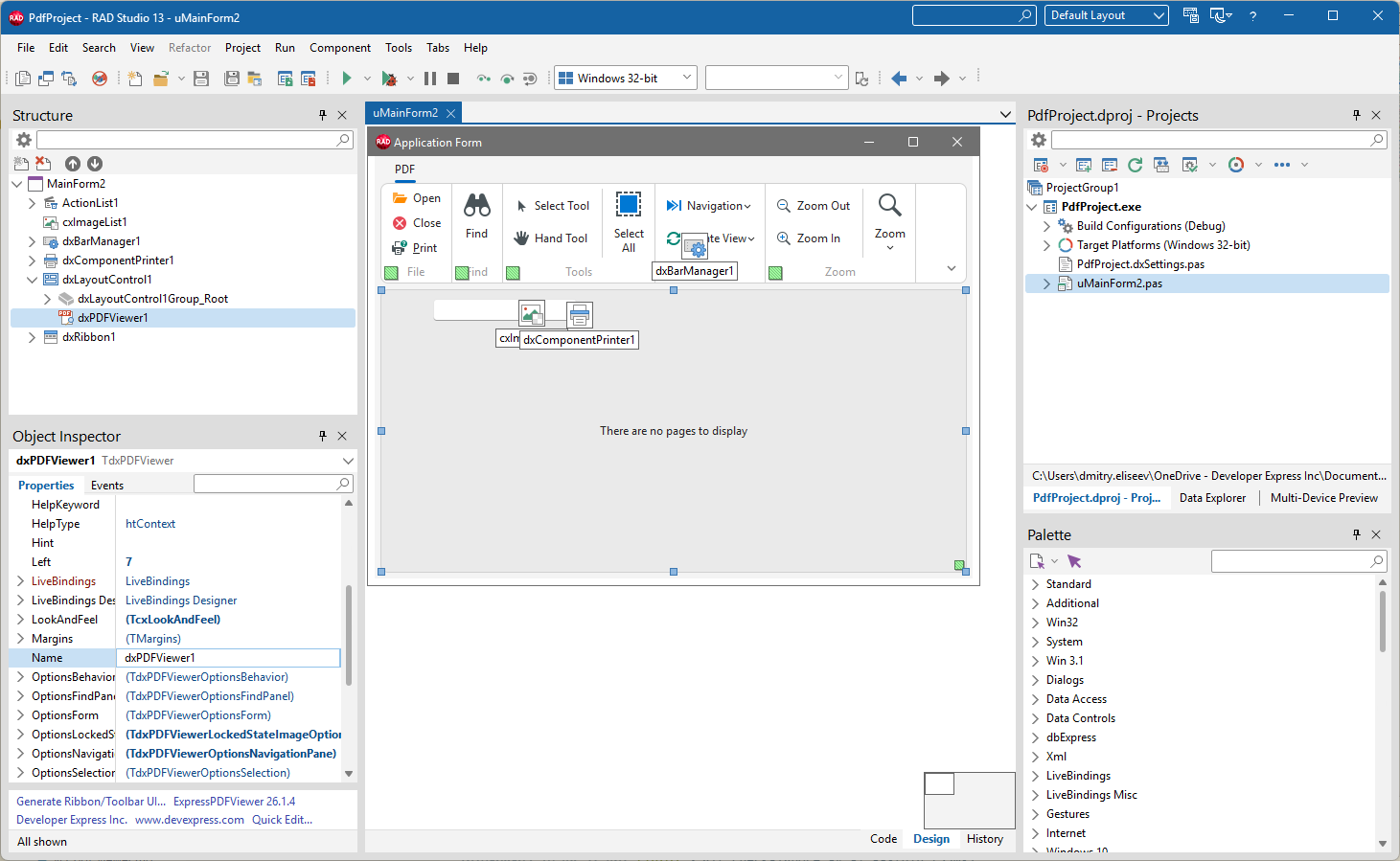The width and height of the screenshot is (1400, 861).
Task: Open the Component menu
Action: [x=340, y=48]
